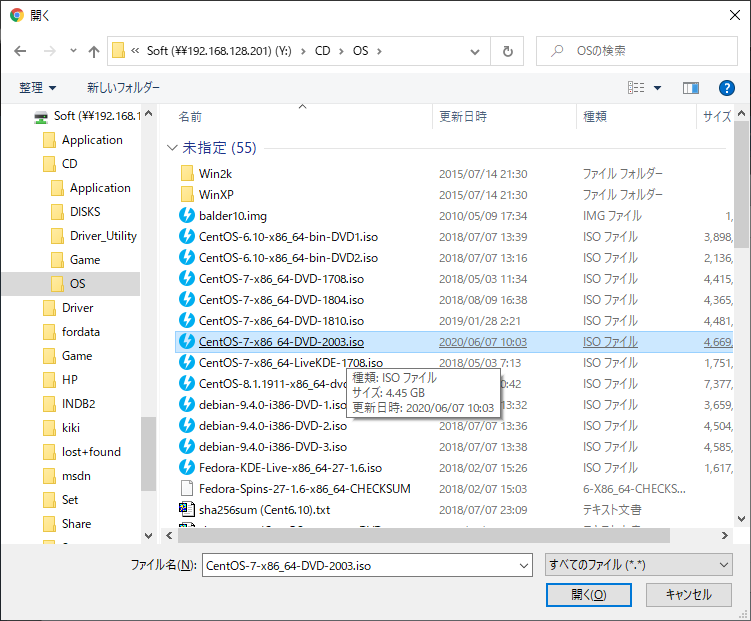Select the Soft network drive in tree
Viewport: 751px width, 621px height.
[87, 116]
